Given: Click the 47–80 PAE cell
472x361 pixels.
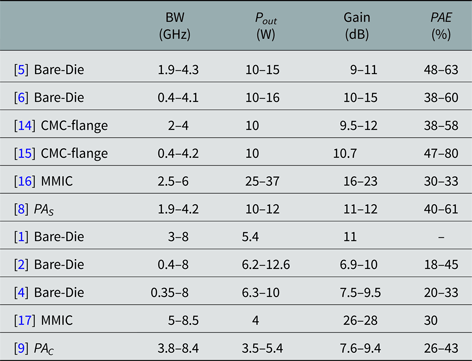Looking at the screenshot, I should coord(441,153).
